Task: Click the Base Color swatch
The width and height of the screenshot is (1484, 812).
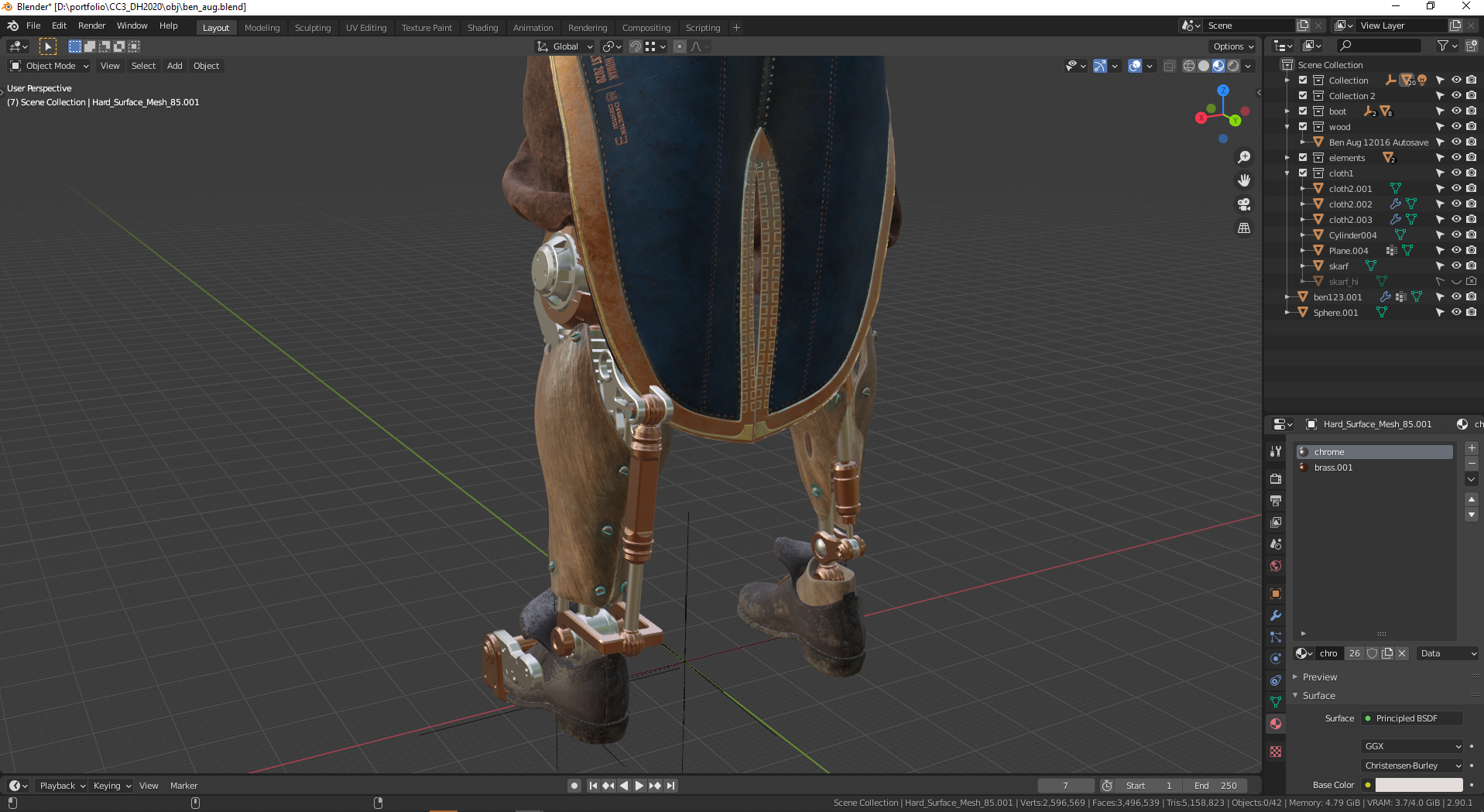Action: click(x=1419, y=785)
